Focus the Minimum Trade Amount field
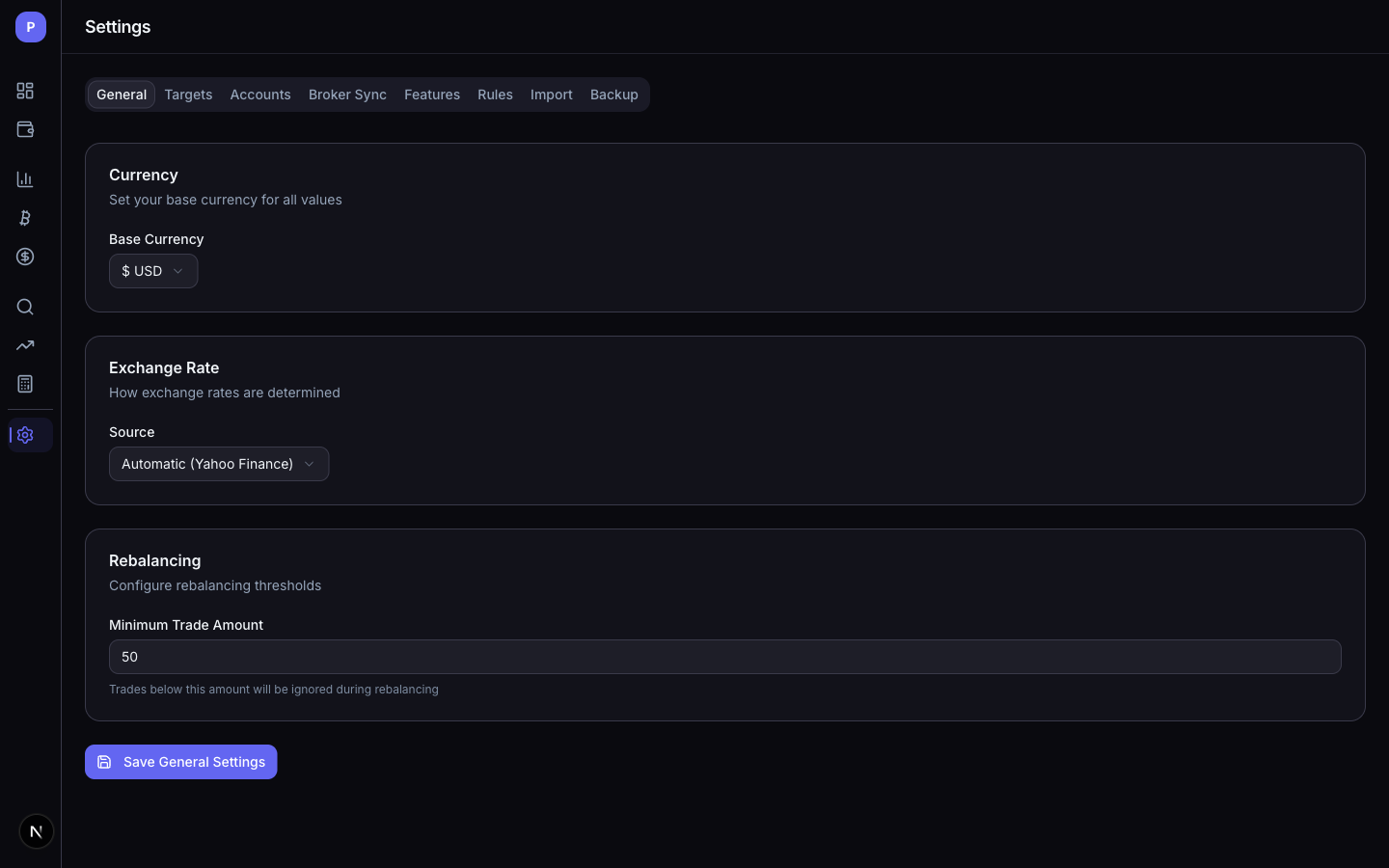 pos(725,657)
